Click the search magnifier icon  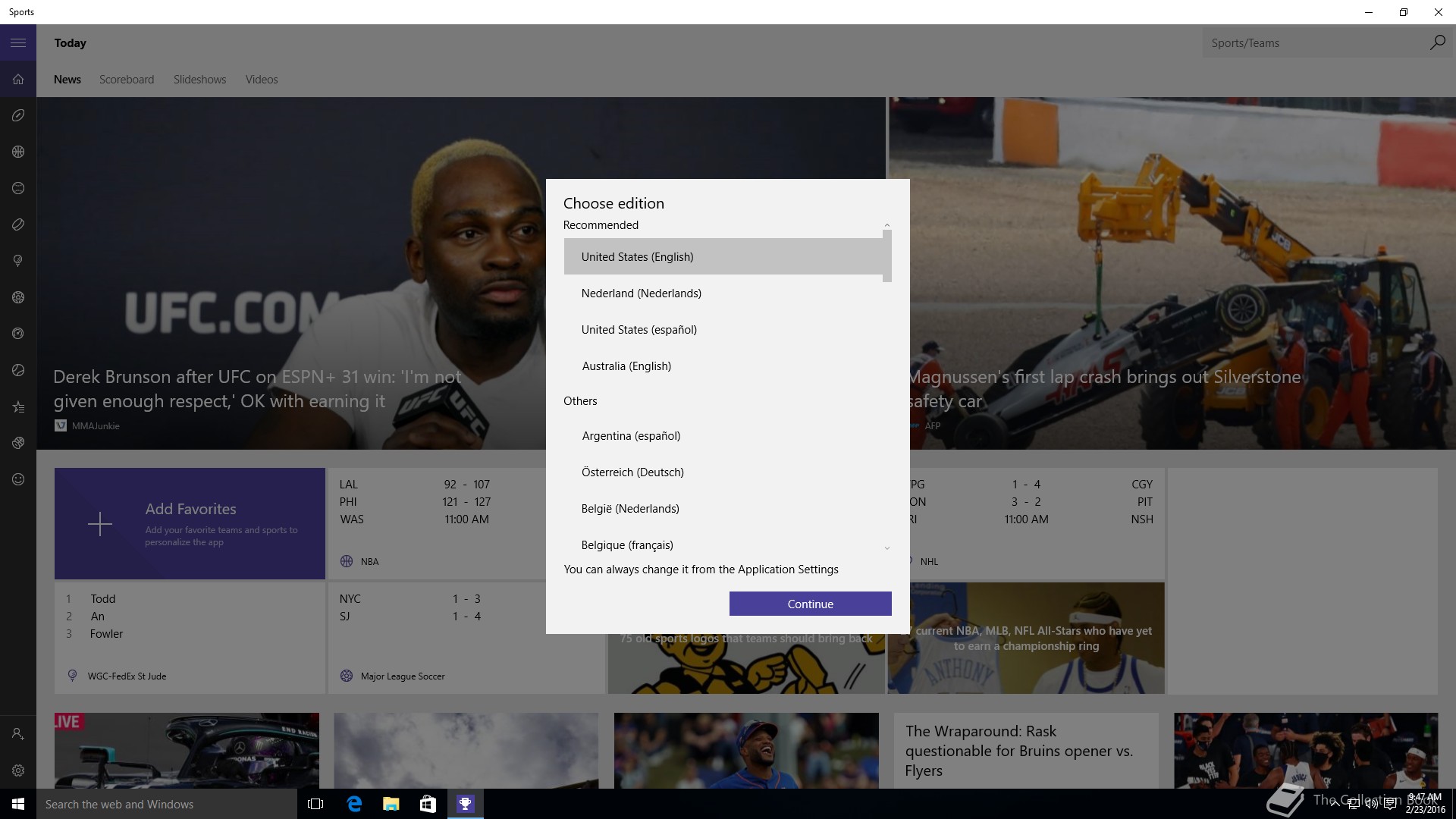(x=1437, y=43)
